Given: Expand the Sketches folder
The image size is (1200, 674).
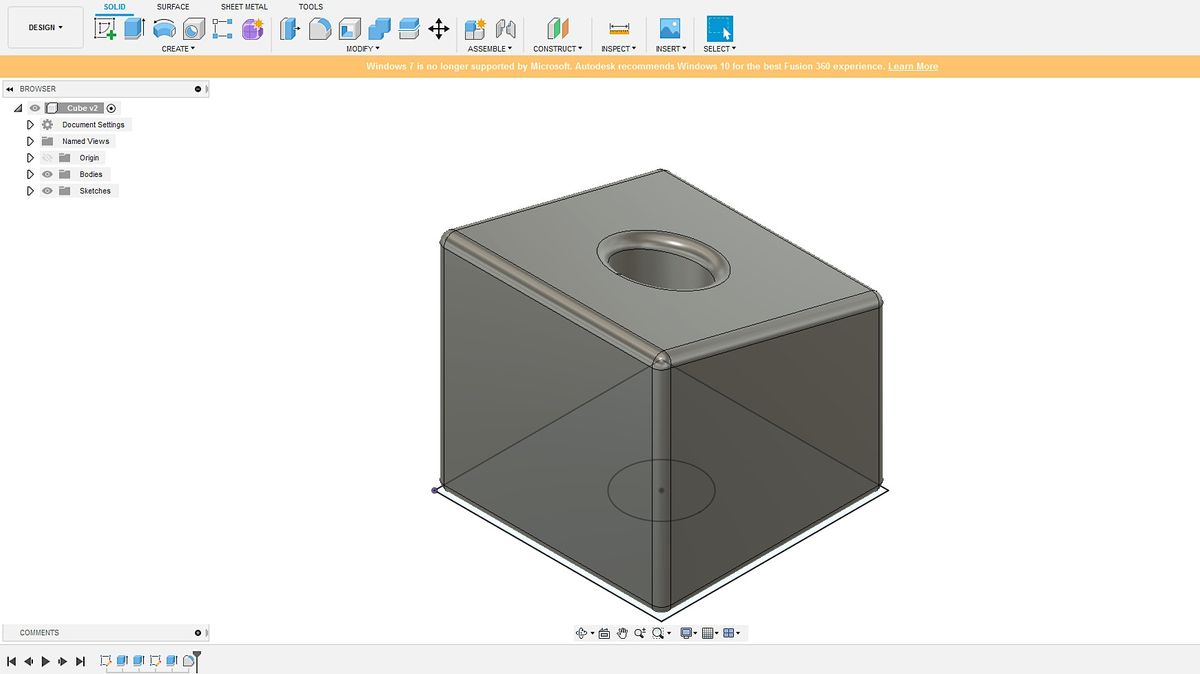Looking at the screenshot, I should pos(29,190).
